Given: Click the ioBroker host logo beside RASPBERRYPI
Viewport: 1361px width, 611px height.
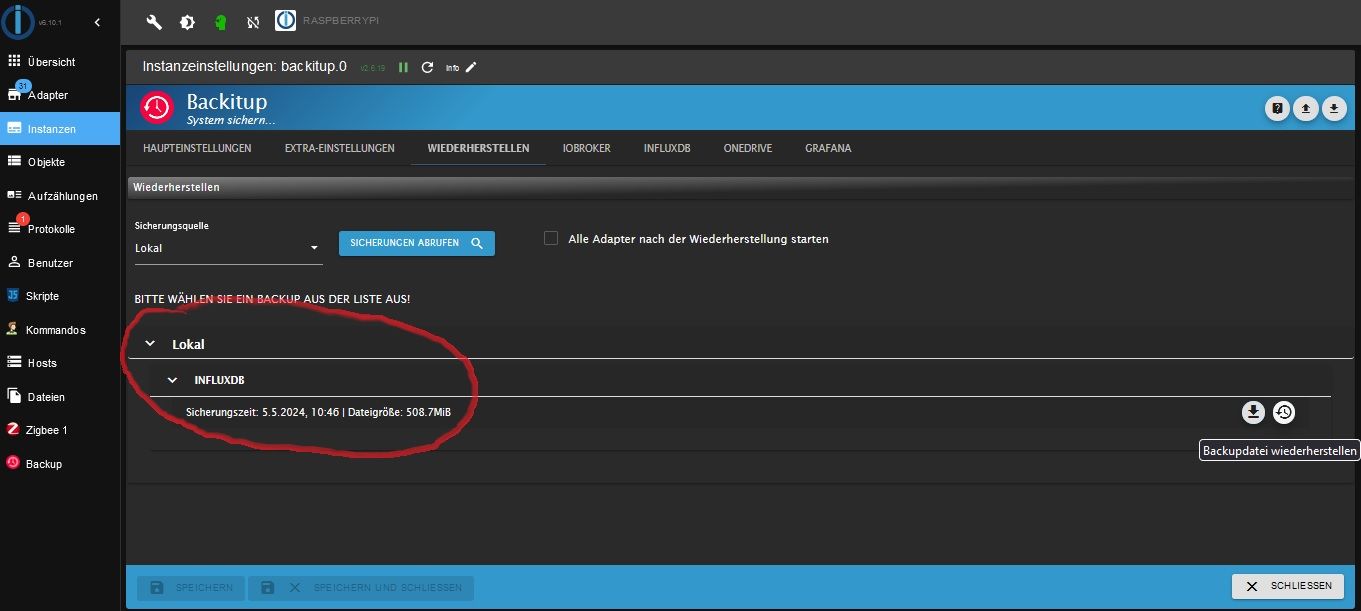Looking at the screenshot, I should (x=285, y=20).
